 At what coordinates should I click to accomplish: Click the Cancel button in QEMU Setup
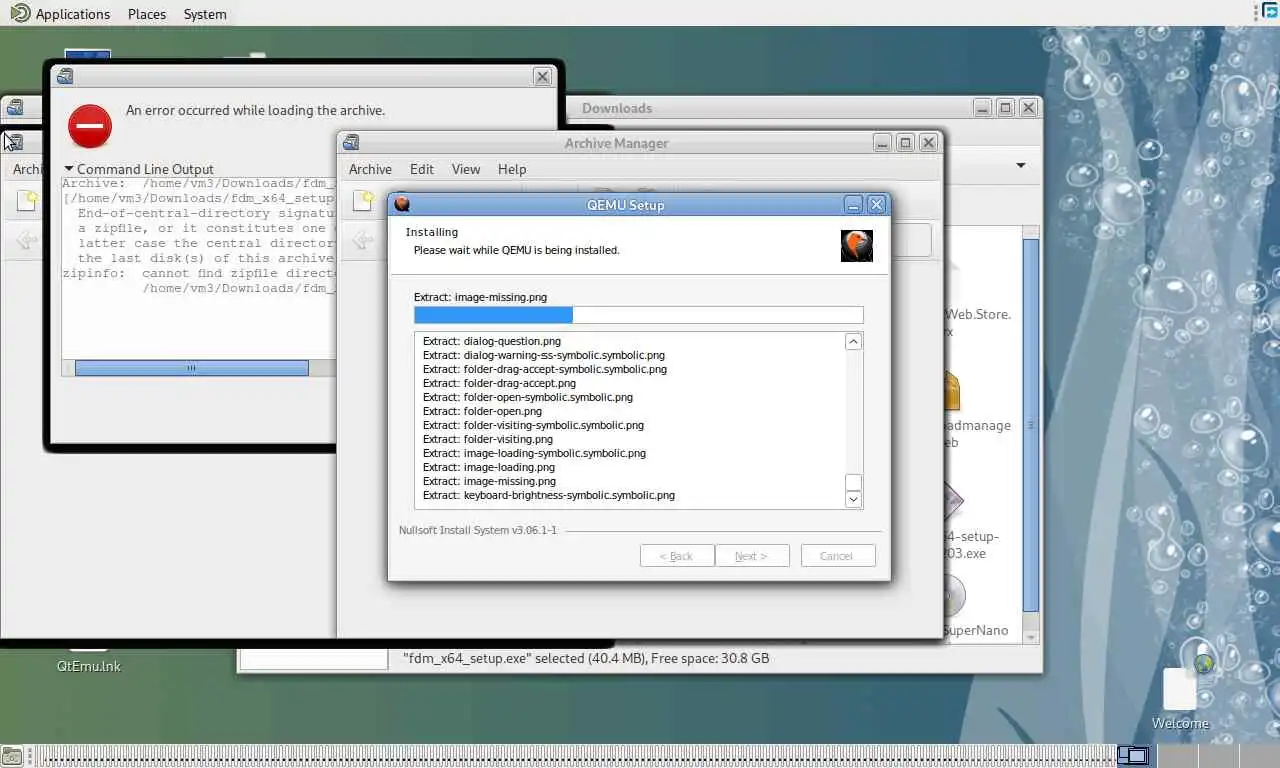pos(838,556)
